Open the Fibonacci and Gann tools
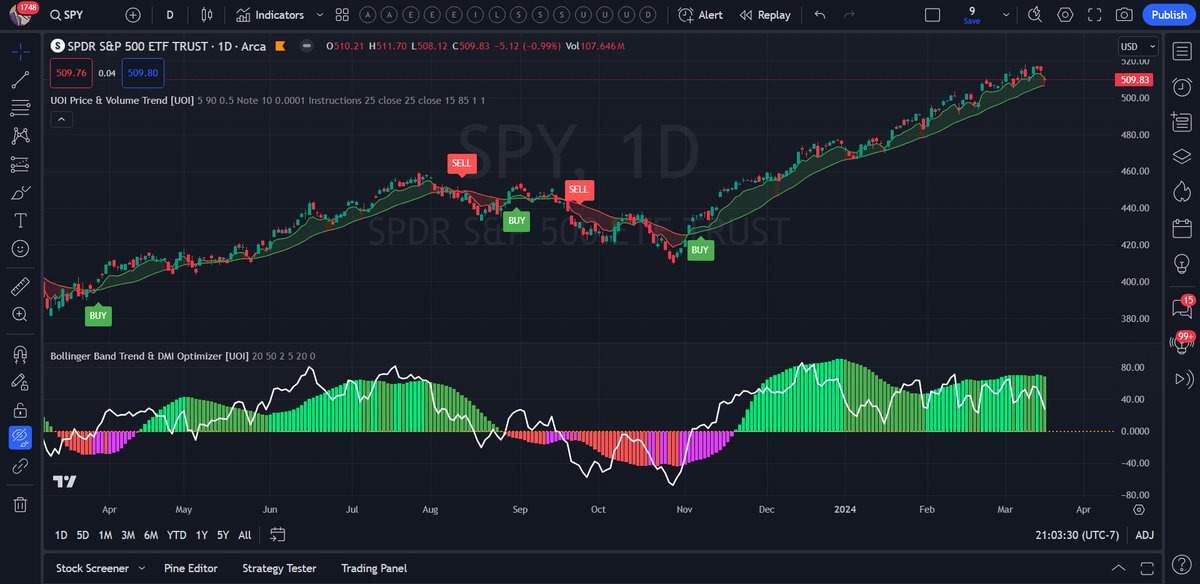This screenshot has width=1200, height=584. tap(20, 108)
